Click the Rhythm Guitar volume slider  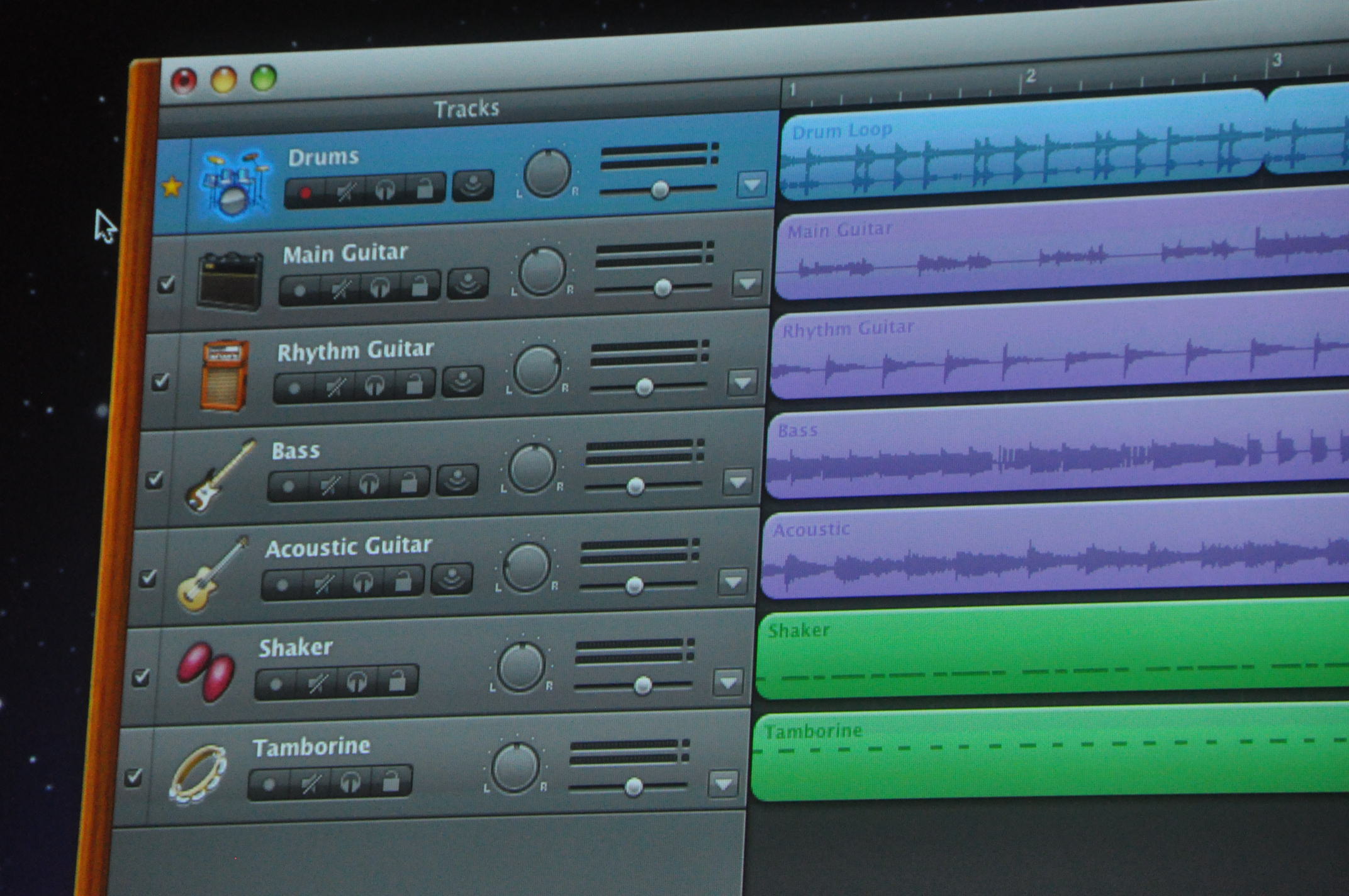[648, 387]
